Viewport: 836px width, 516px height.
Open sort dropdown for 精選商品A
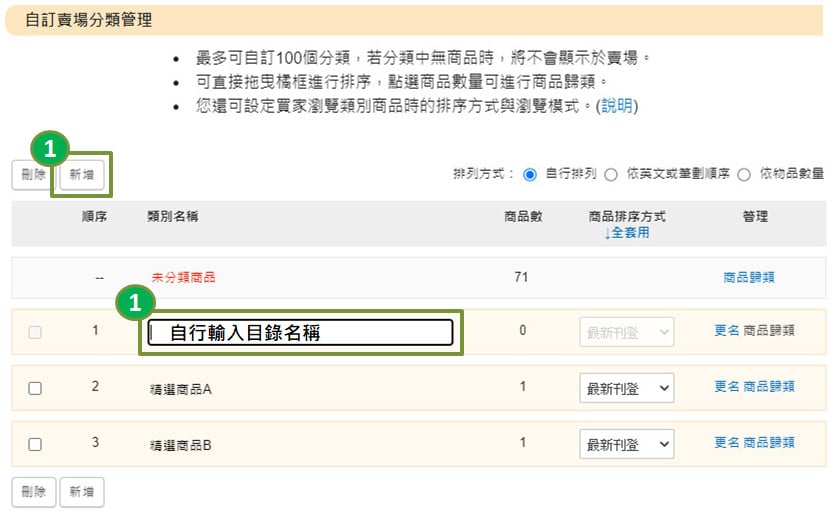(627, 388)
